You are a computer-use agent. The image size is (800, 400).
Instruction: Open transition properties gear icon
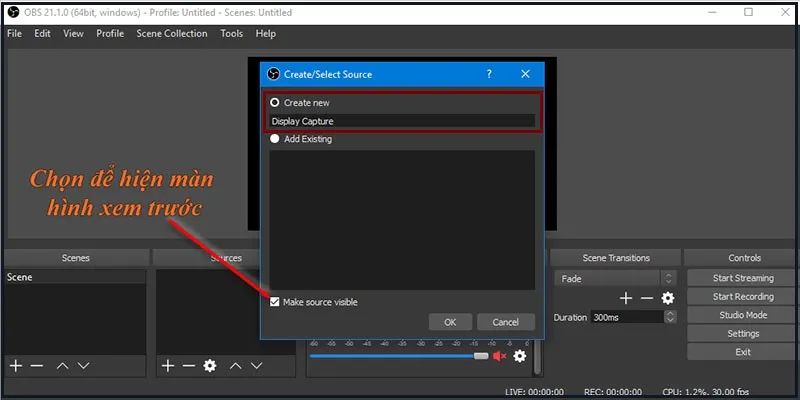coord(668,298)
